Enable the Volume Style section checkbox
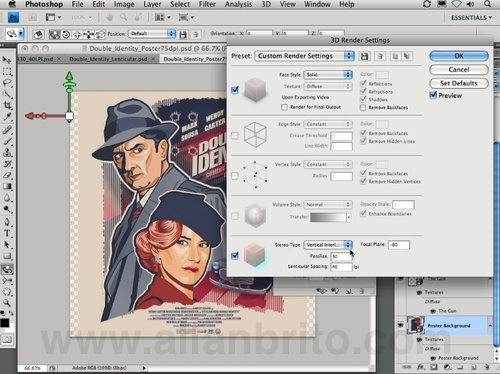 tap(235, 216)
